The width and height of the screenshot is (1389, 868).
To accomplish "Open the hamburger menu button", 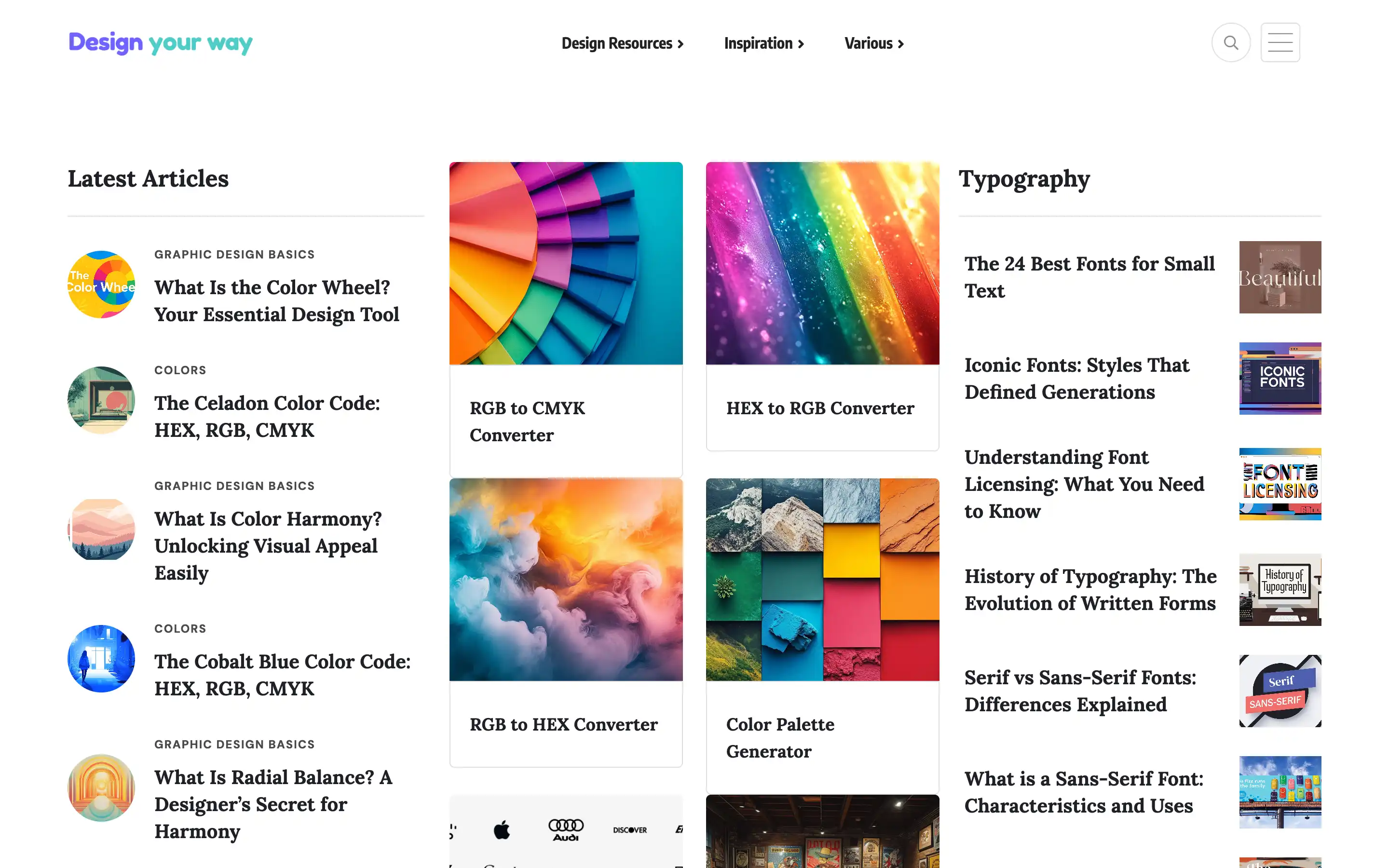I will point(1280,42).
